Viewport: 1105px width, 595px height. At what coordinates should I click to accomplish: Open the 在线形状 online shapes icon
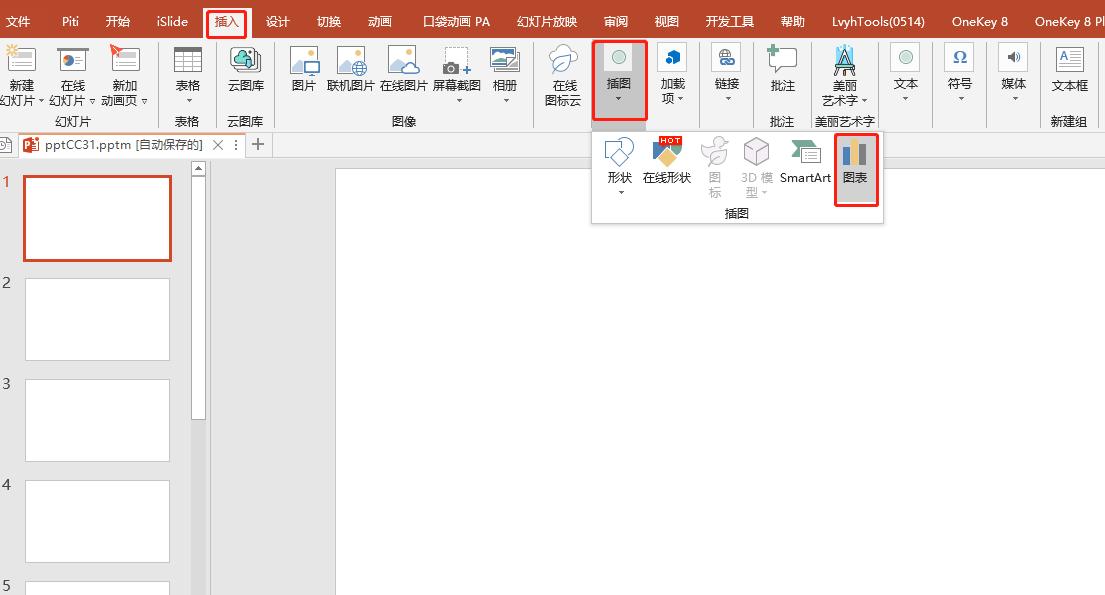667,163
